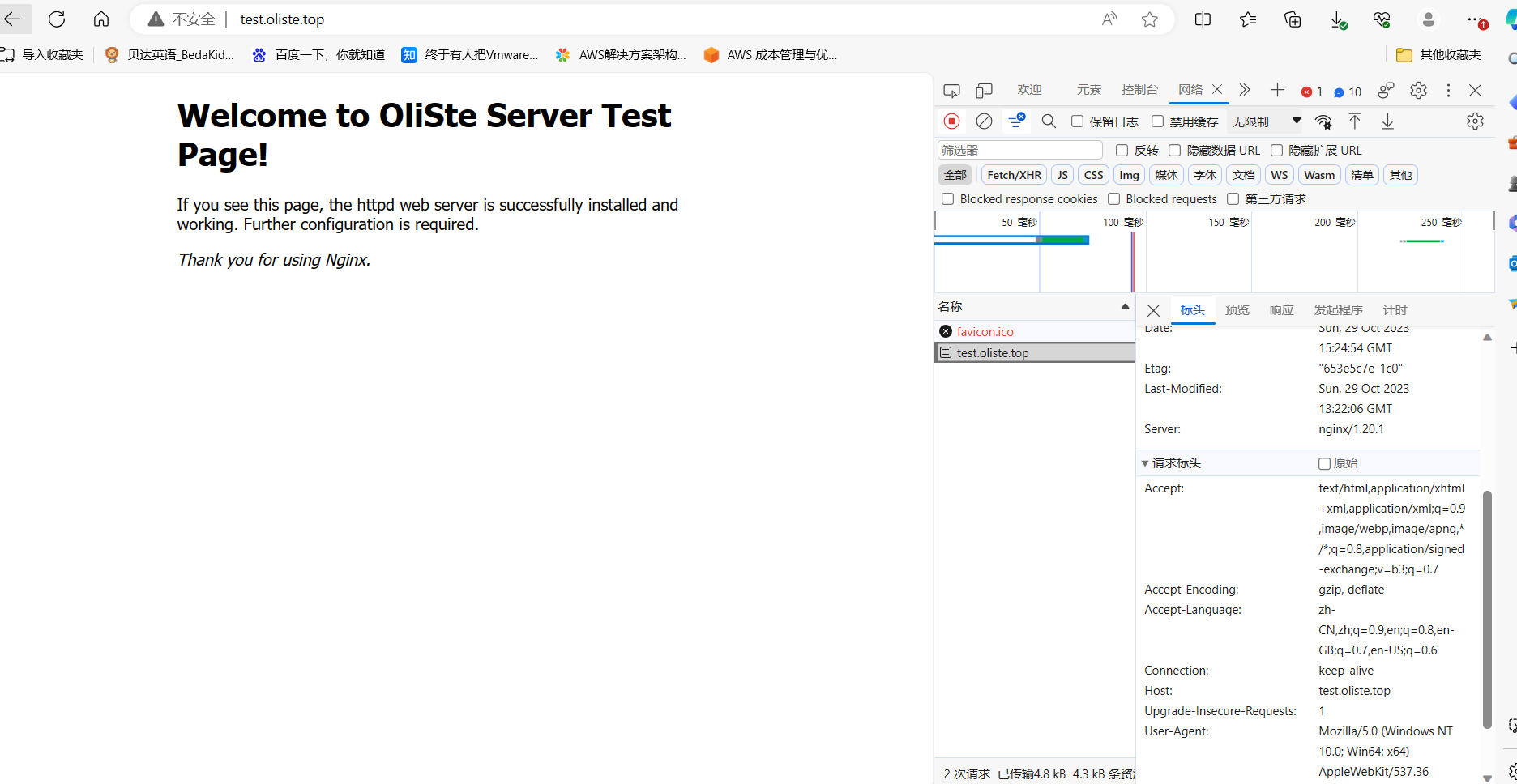Select test.oliste.top request row
This screenshot has height=784, width=1517.
1035,353
